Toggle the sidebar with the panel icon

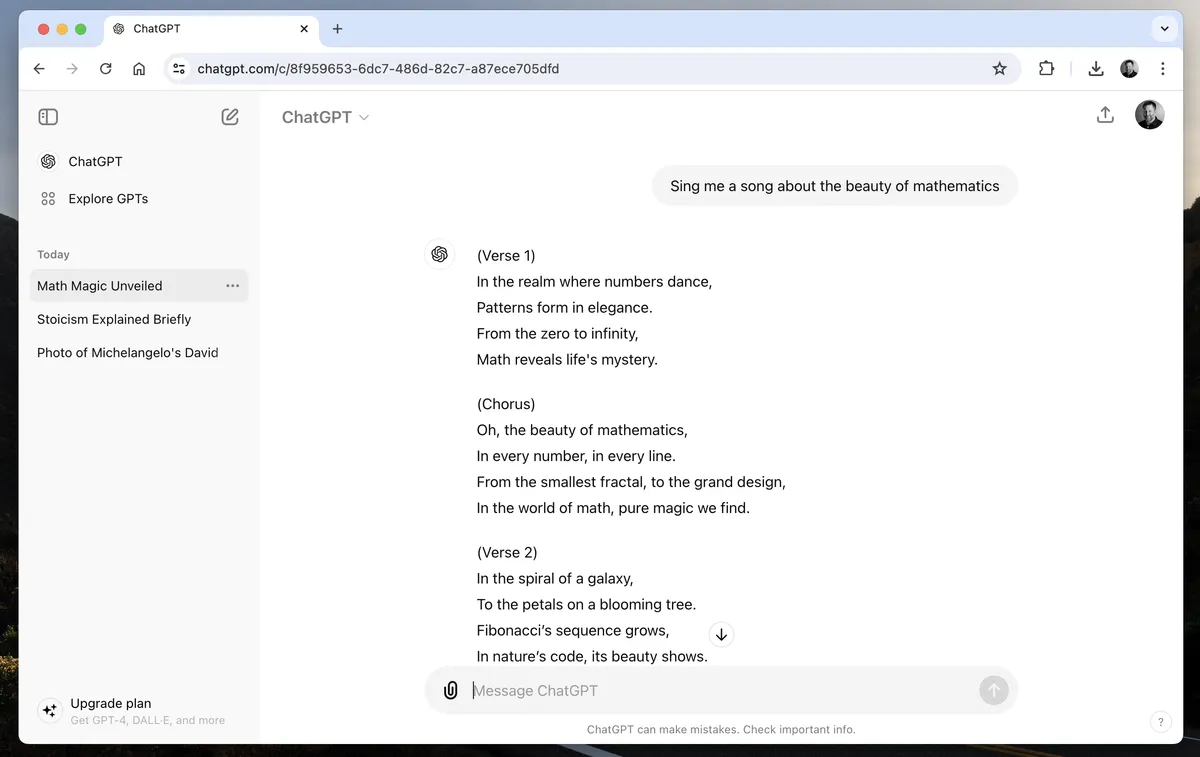(x=48, y=117)
